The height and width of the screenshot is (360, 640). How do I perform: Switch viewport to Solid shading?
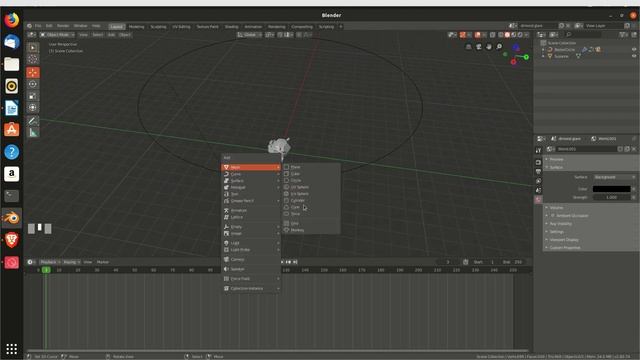(507, 35)
